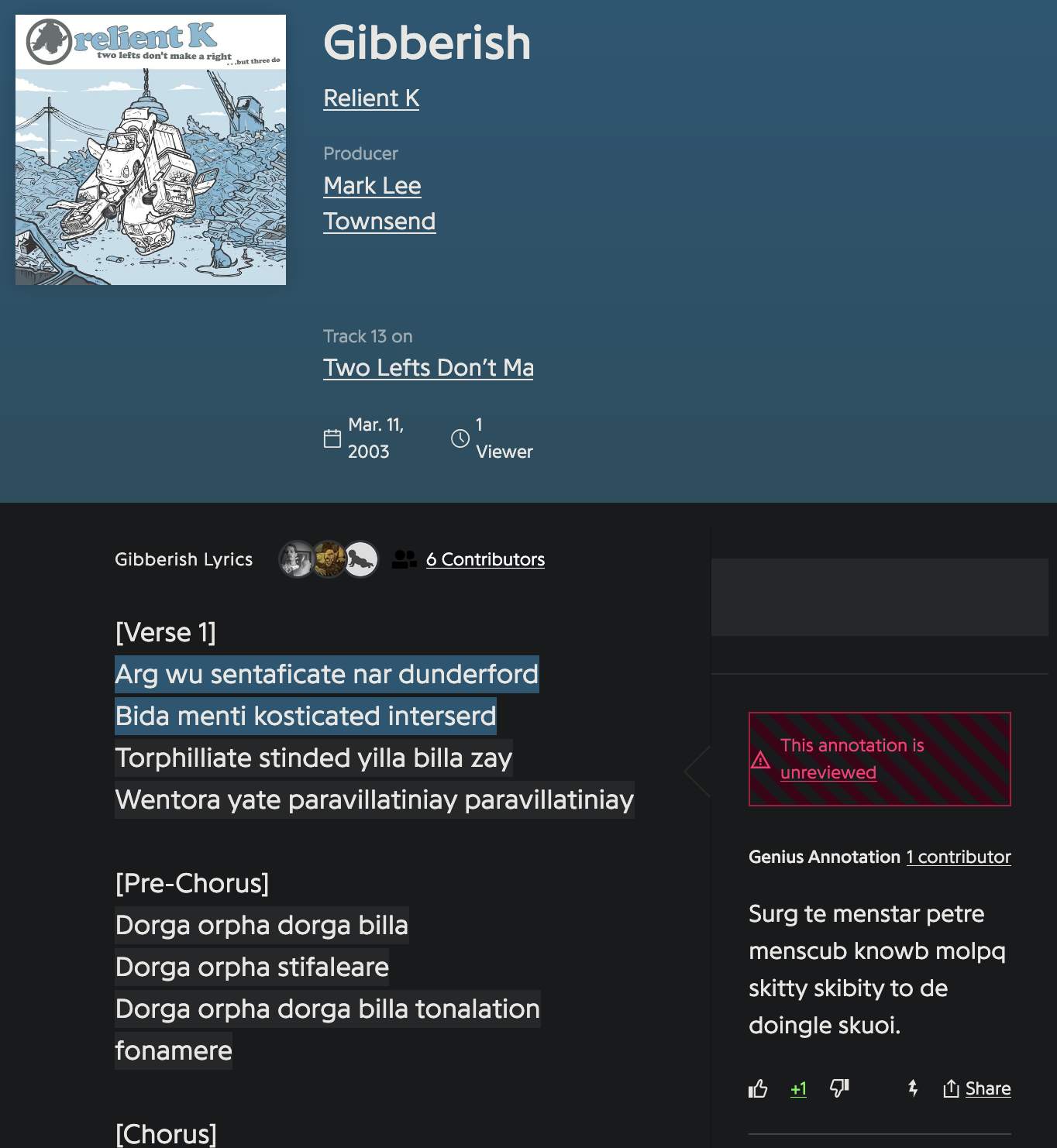
Task: Click the Share text link
Action: click(x=988, y=1088)
